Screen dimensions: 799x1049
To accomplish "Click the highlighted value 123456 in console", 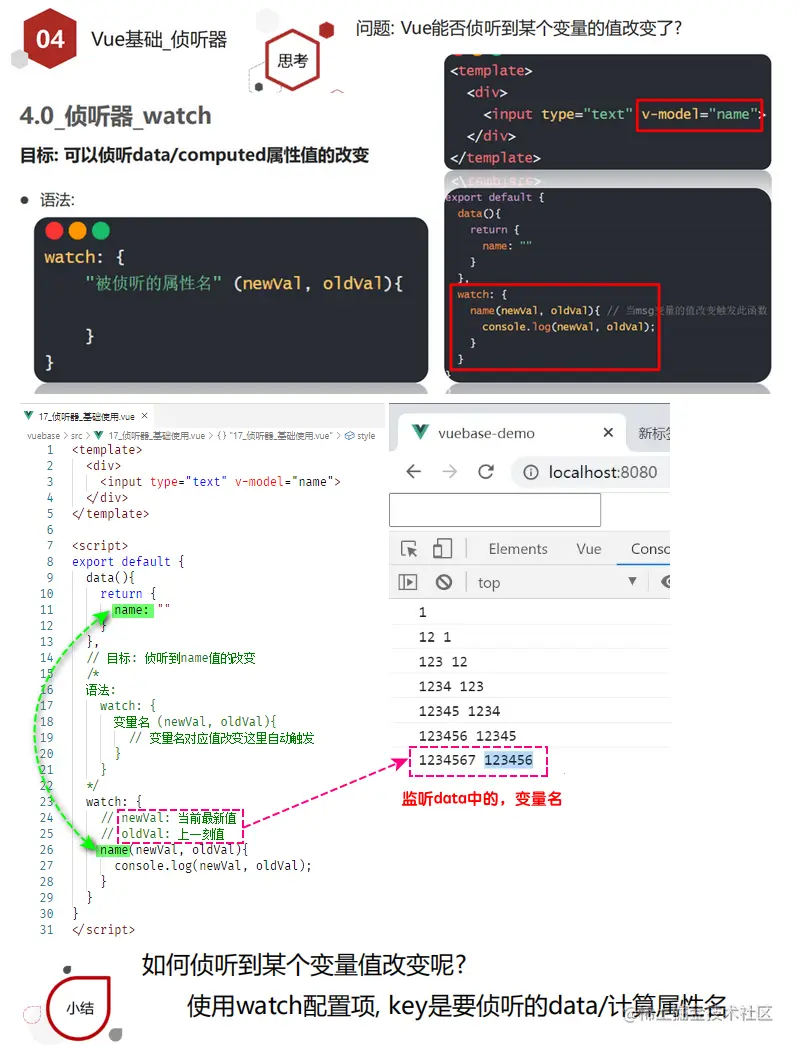I will [509, 760].
